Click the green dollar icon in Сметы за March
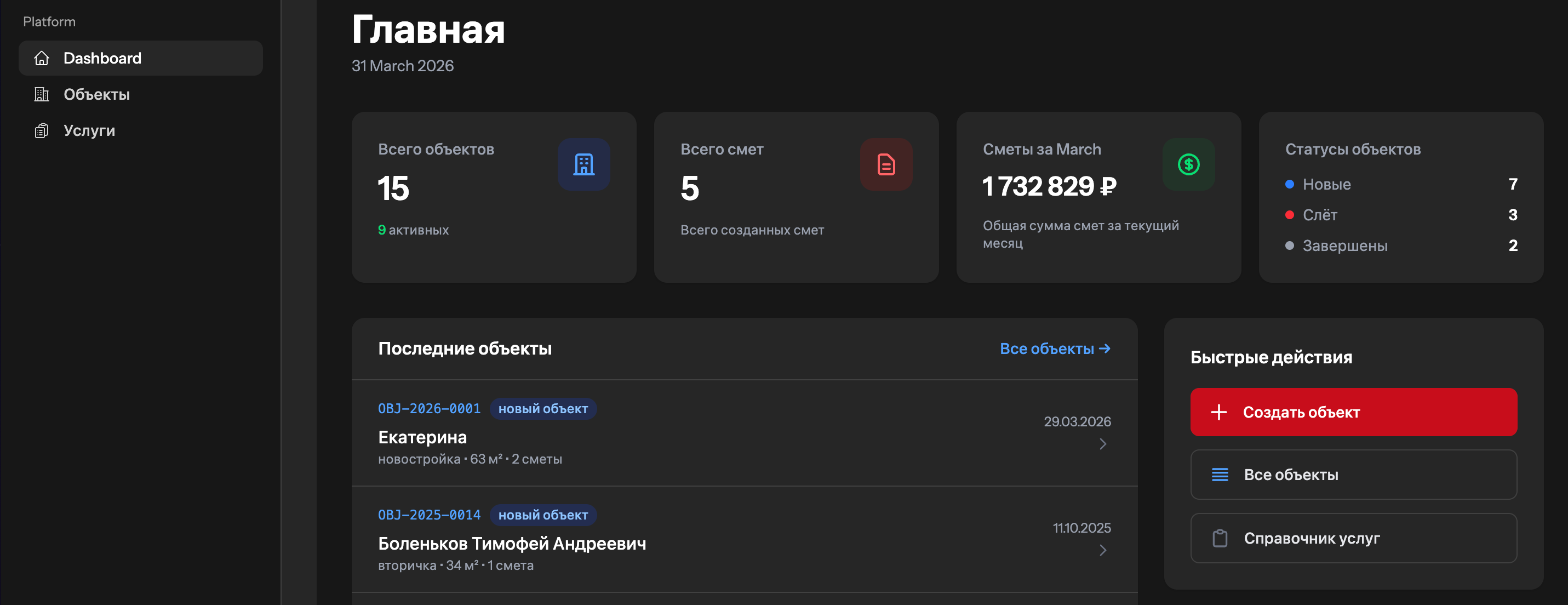This screenshot has width=1568, height=605. 1188,164
